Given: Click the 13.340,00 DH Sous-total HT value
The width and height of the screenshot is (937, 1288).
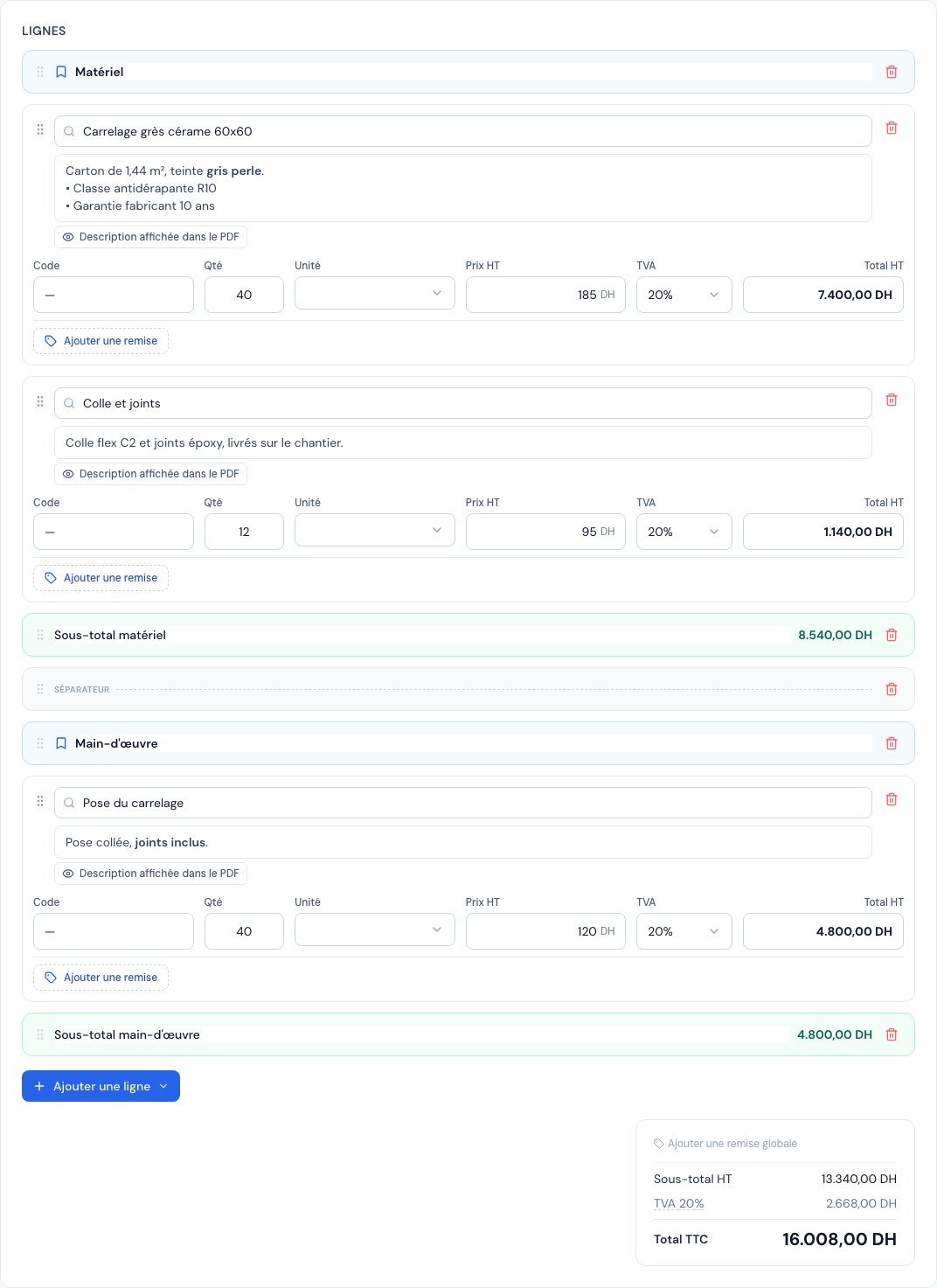Looking at the screenshot, I should coord(858,1179).
